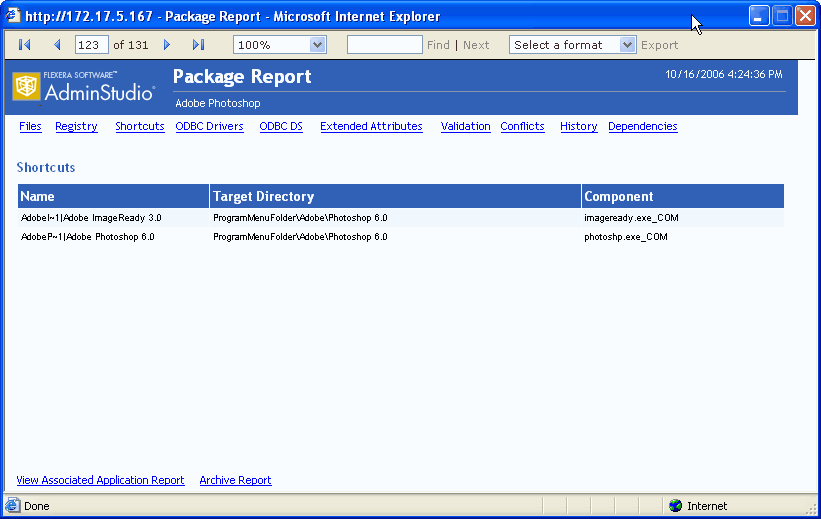Click the current page number field
The height and width of the screenshot is (519, 821).
(x=92, y=45)
